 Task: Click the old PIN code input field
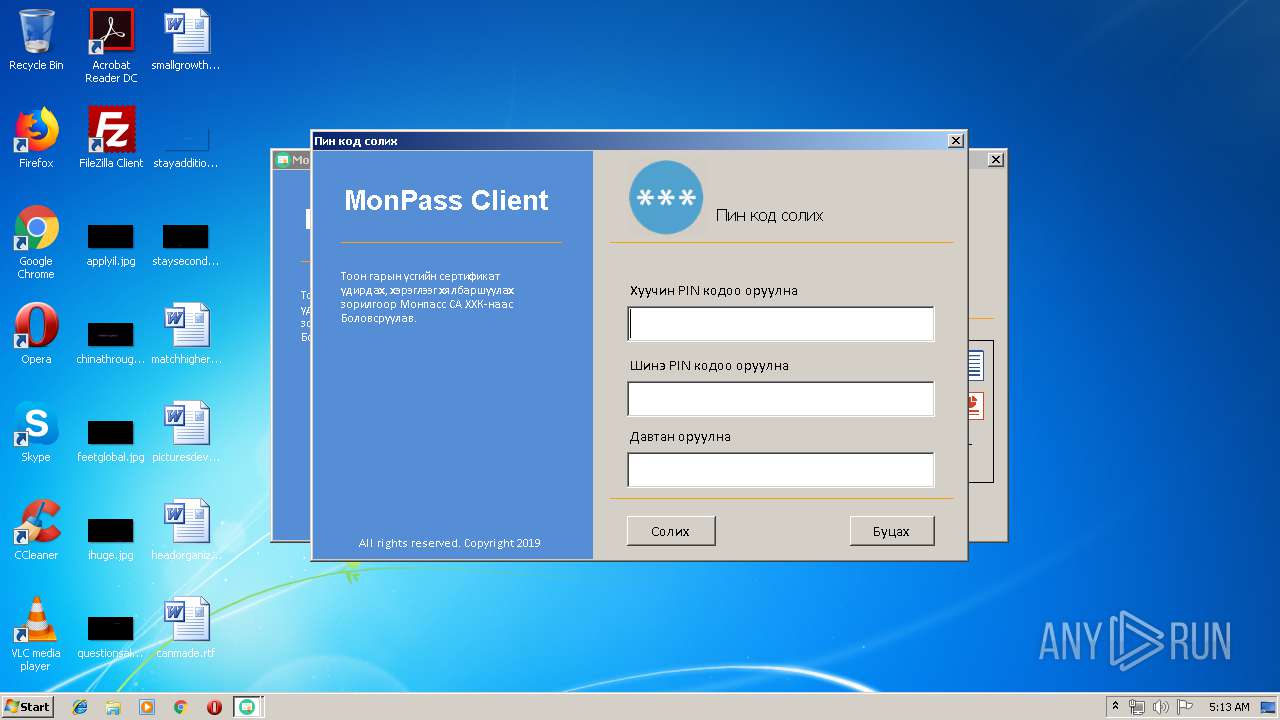(781, 324)
